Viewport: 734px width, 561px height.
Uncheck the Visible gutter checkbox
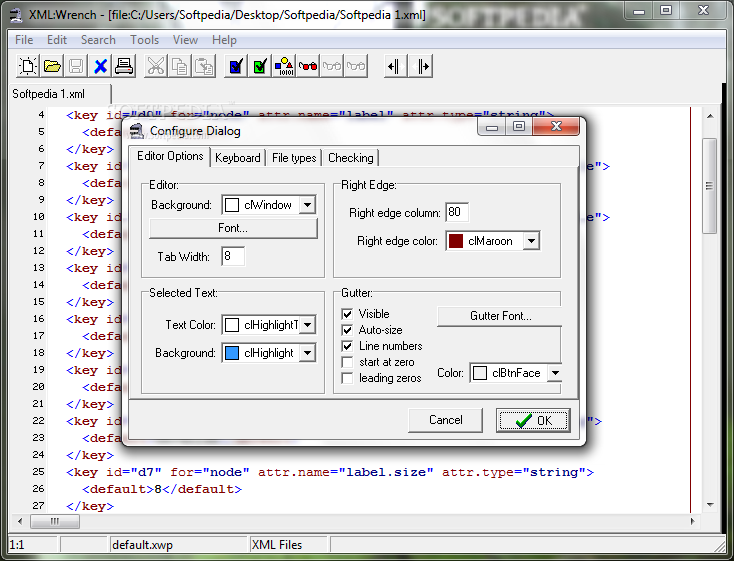point(347,314)
